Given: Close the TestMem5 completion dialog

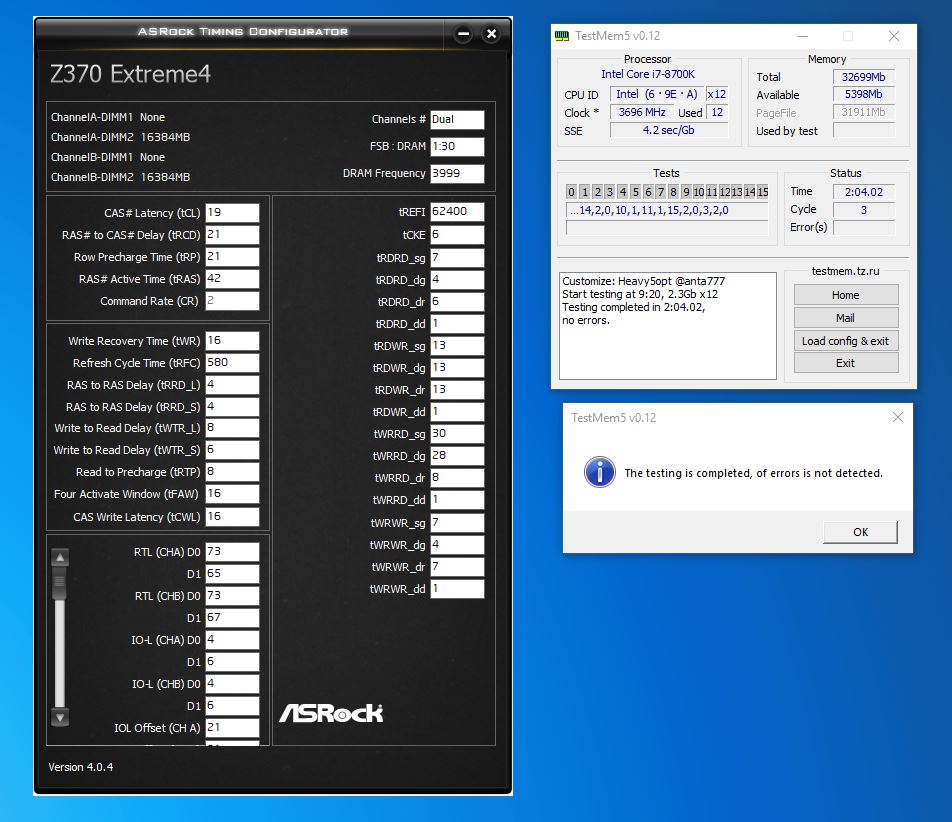Looking at the screenshot, I should tap(897, 417).
